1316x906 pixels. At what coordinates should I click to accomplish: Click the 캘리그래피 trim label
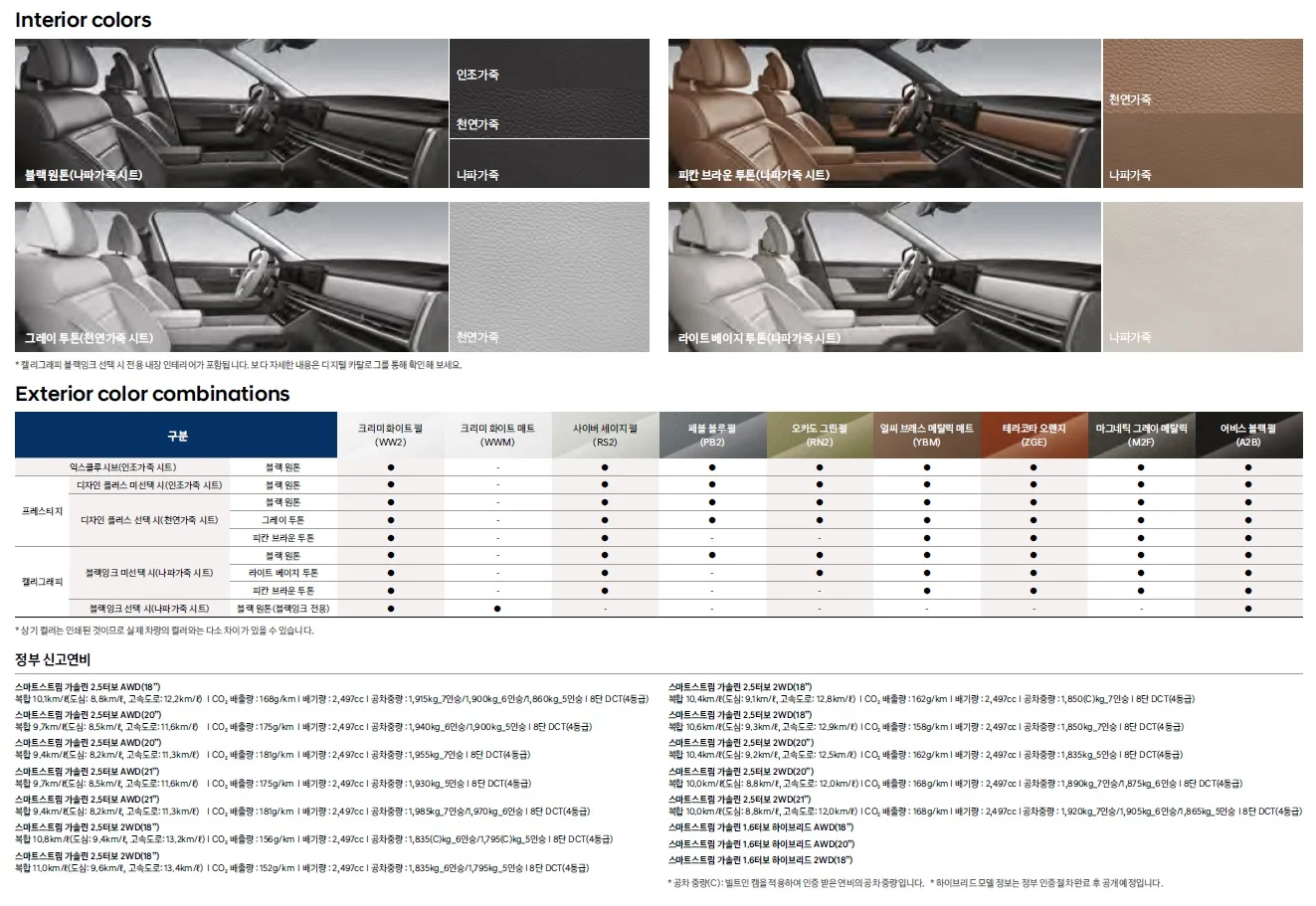click(x=42, y=582)
